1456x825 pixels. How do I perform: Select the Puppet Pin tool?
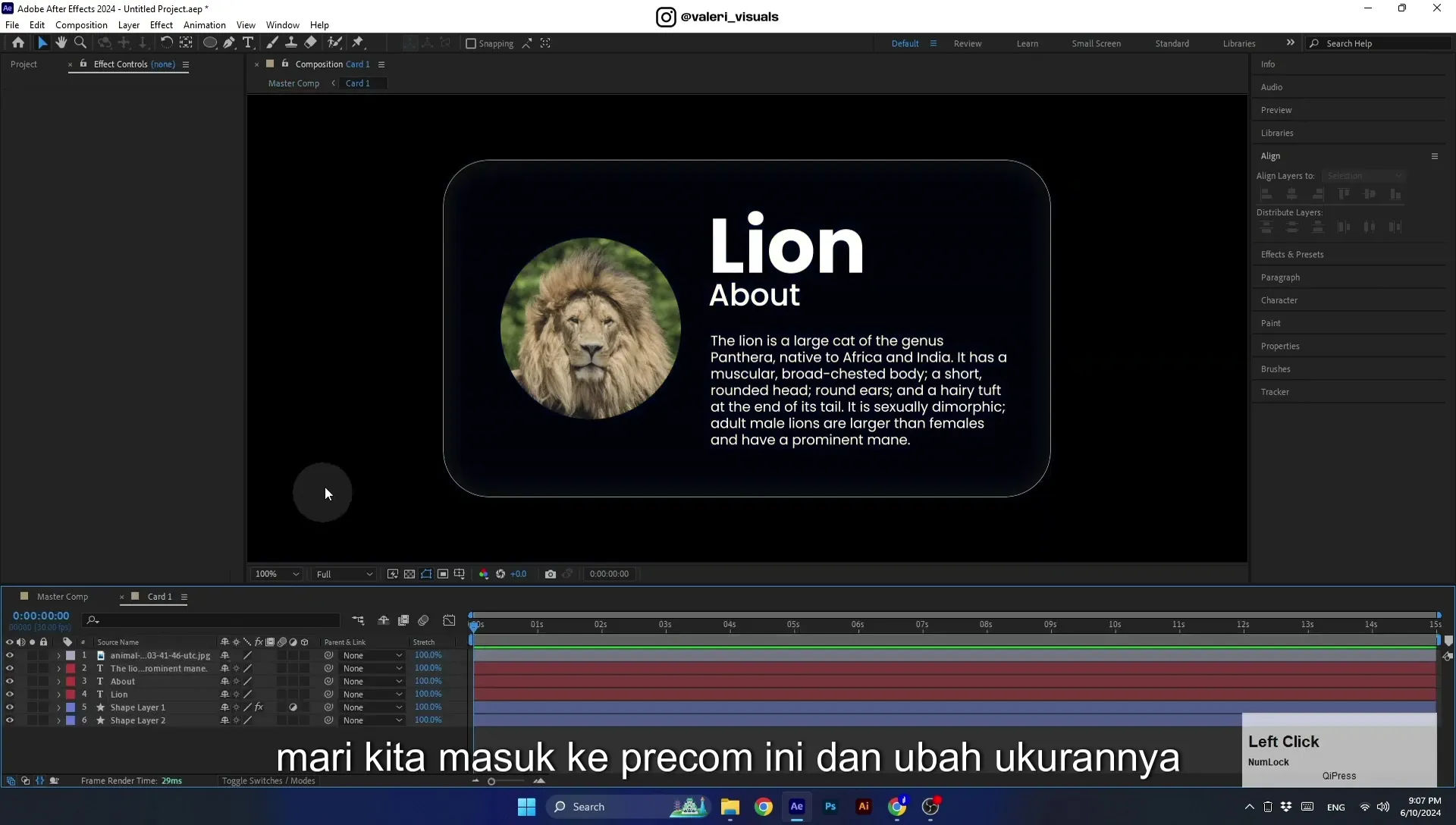point(358,43)
